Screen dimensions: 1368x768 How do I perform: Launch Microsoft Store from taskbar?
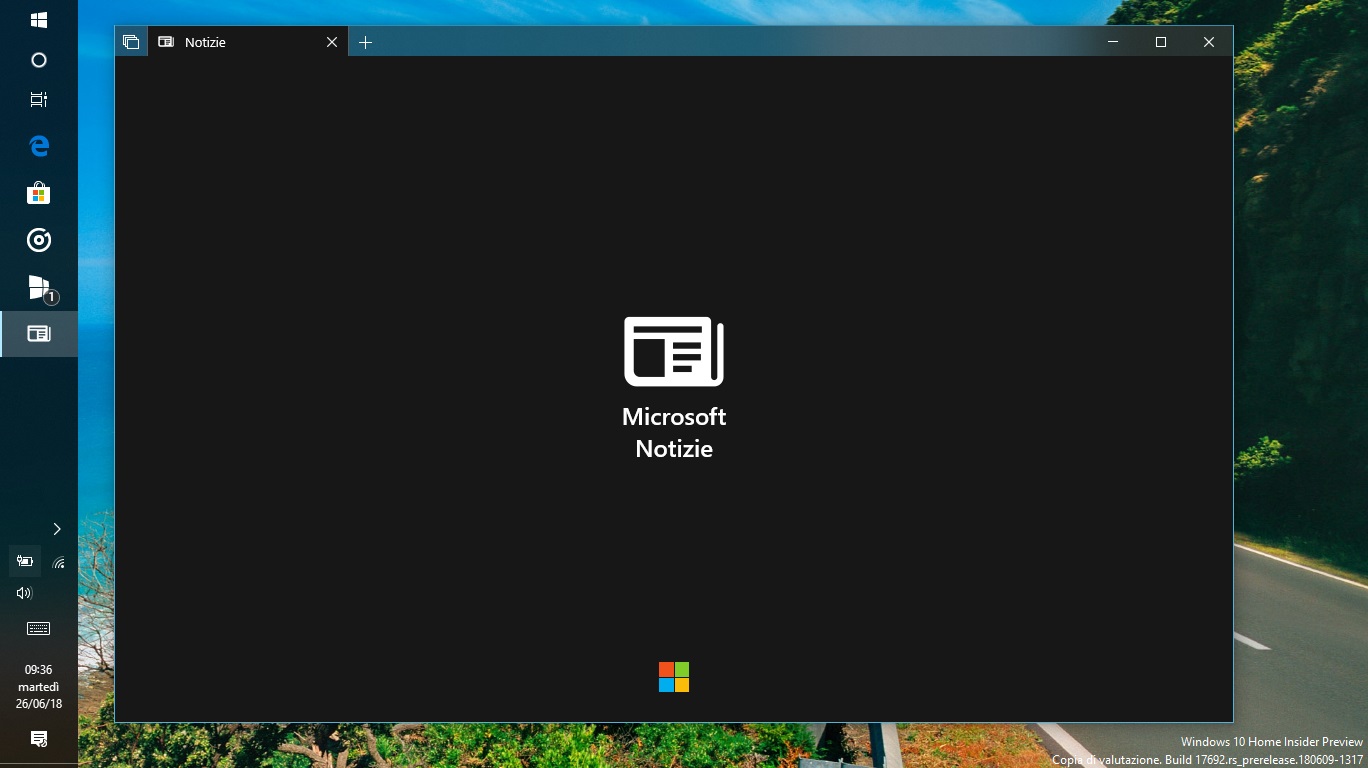39,193
